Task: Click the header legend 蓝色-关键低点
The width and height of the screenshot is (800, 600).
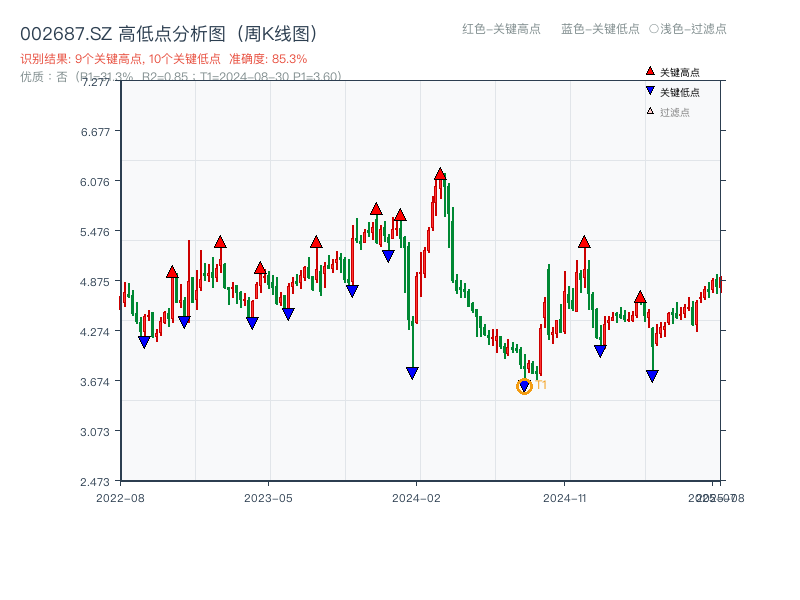Action: (x=600, y=29)
